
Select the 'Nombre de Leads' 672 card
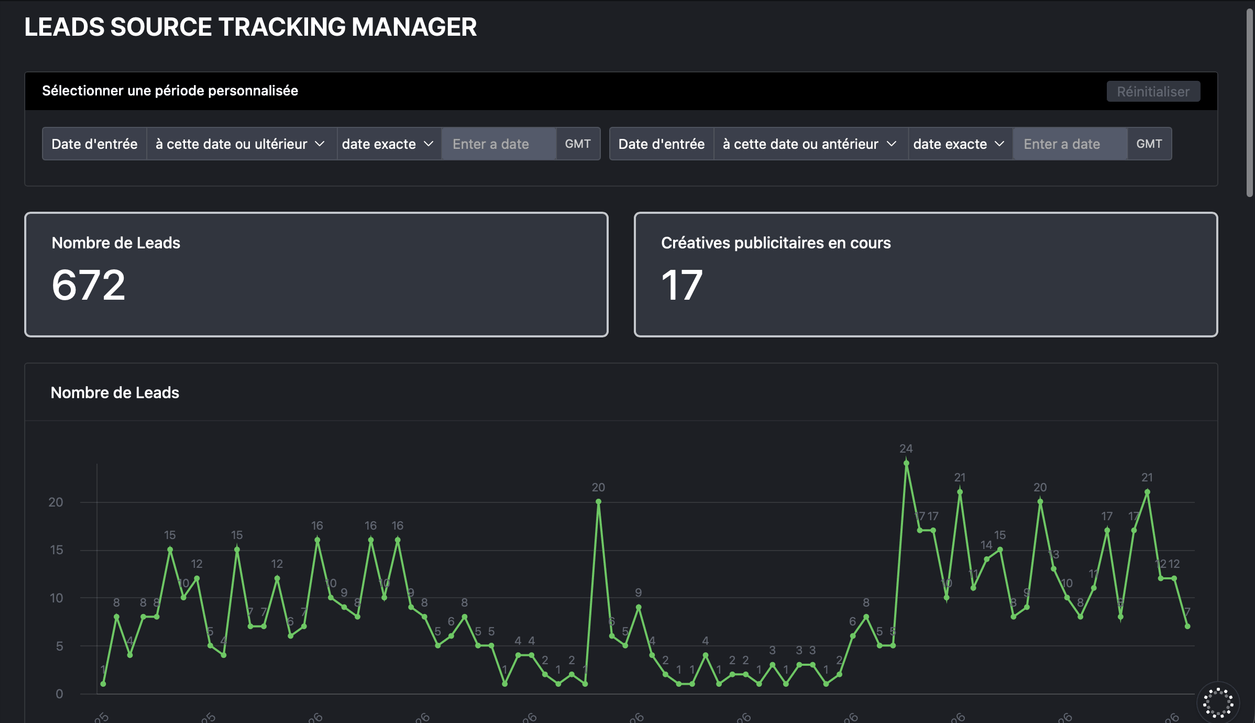pos(316,274)
